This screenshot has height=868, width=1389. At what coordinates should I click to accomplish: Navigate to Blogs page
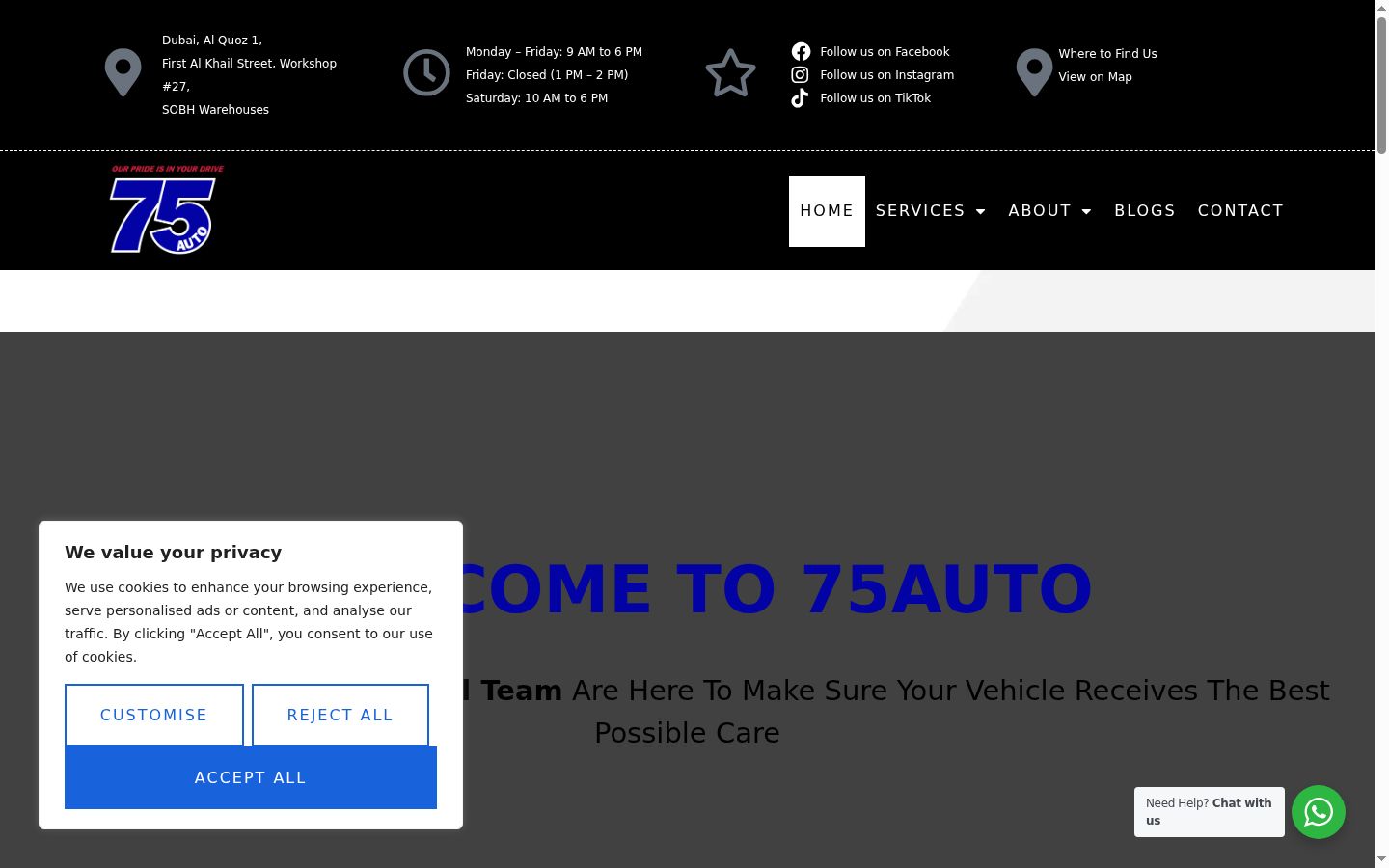coord(1145,210)
